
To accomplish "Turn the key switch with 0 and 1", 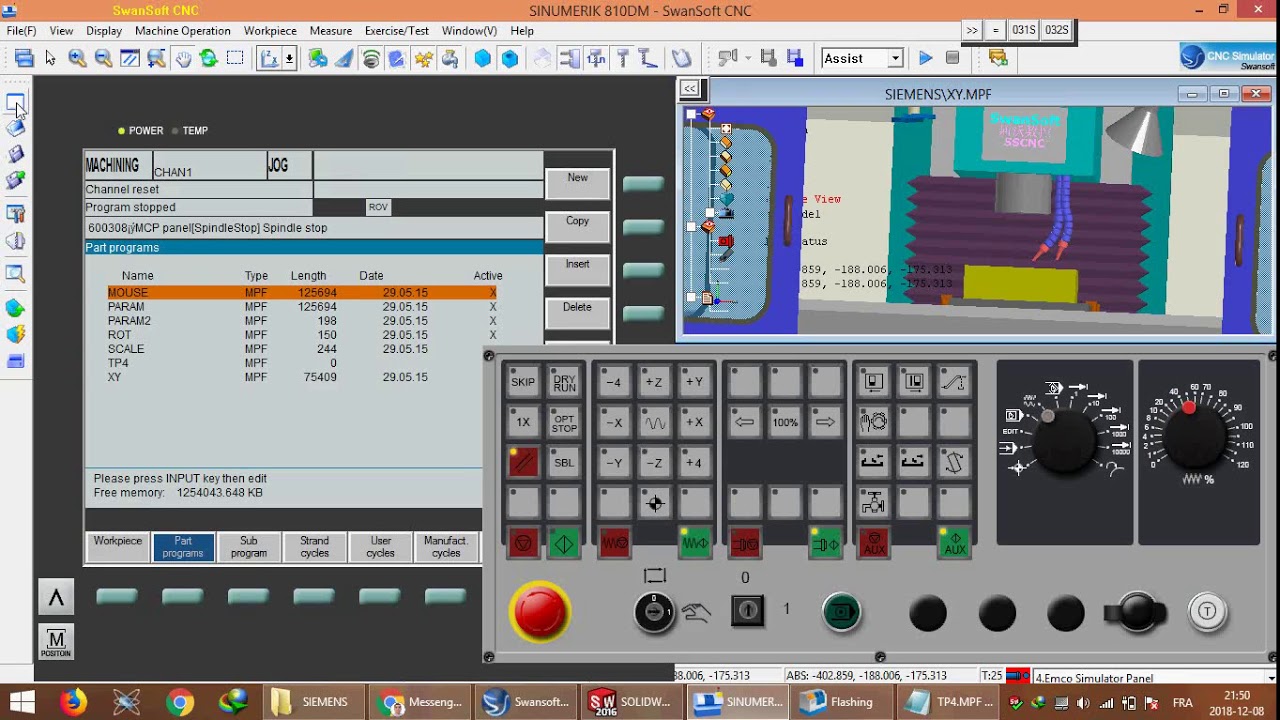I will pyautogui.click(x=747, y=611).
